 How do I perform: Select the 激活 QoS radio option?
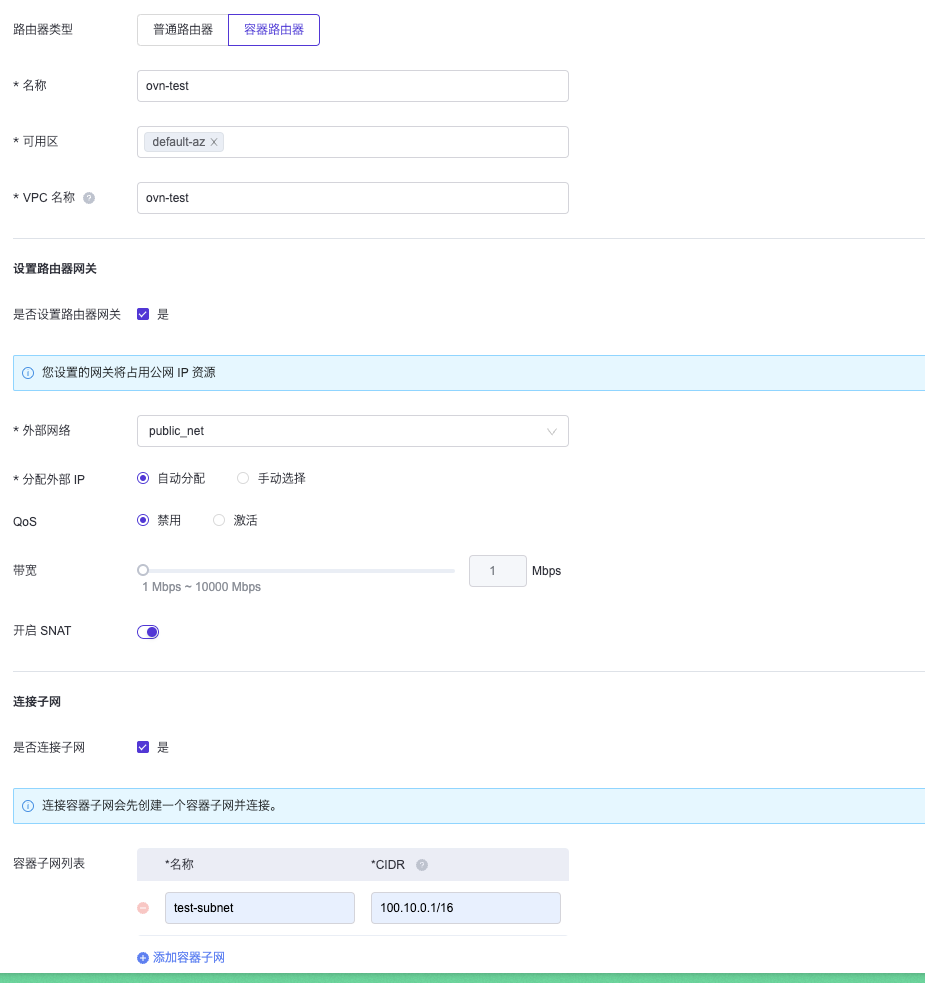coord(219,520)
